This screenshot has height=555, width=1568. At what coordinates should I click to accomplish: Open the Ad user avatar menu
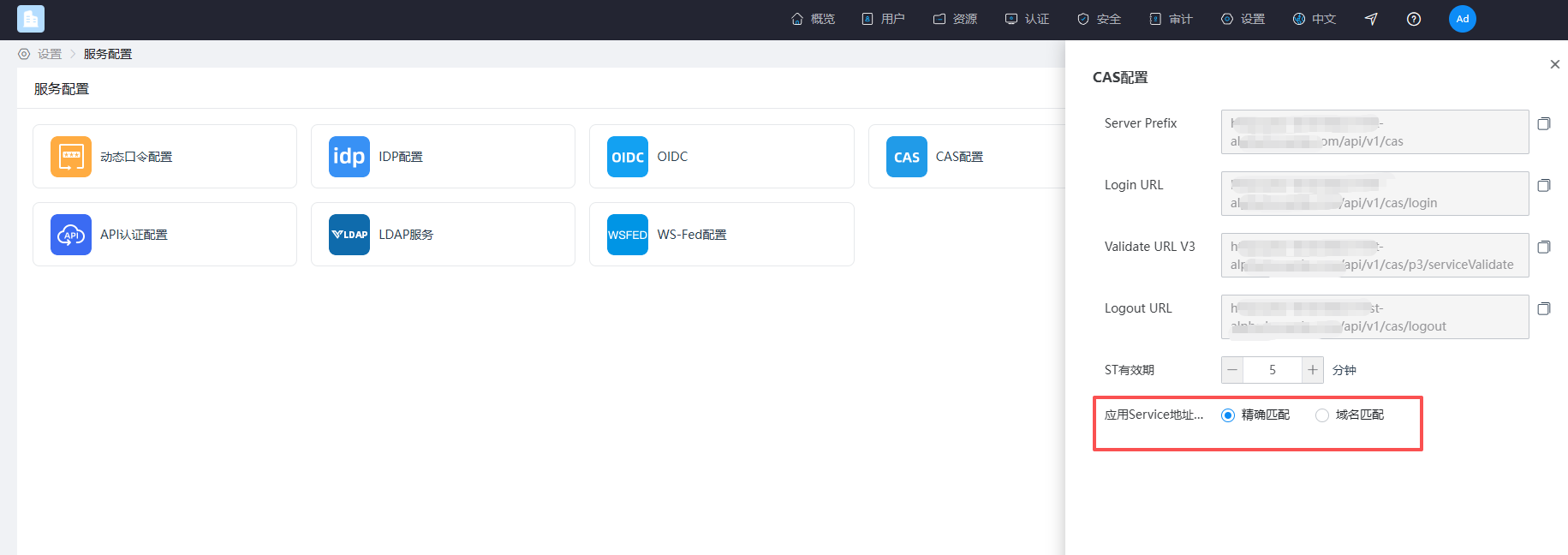(1463, 19)
